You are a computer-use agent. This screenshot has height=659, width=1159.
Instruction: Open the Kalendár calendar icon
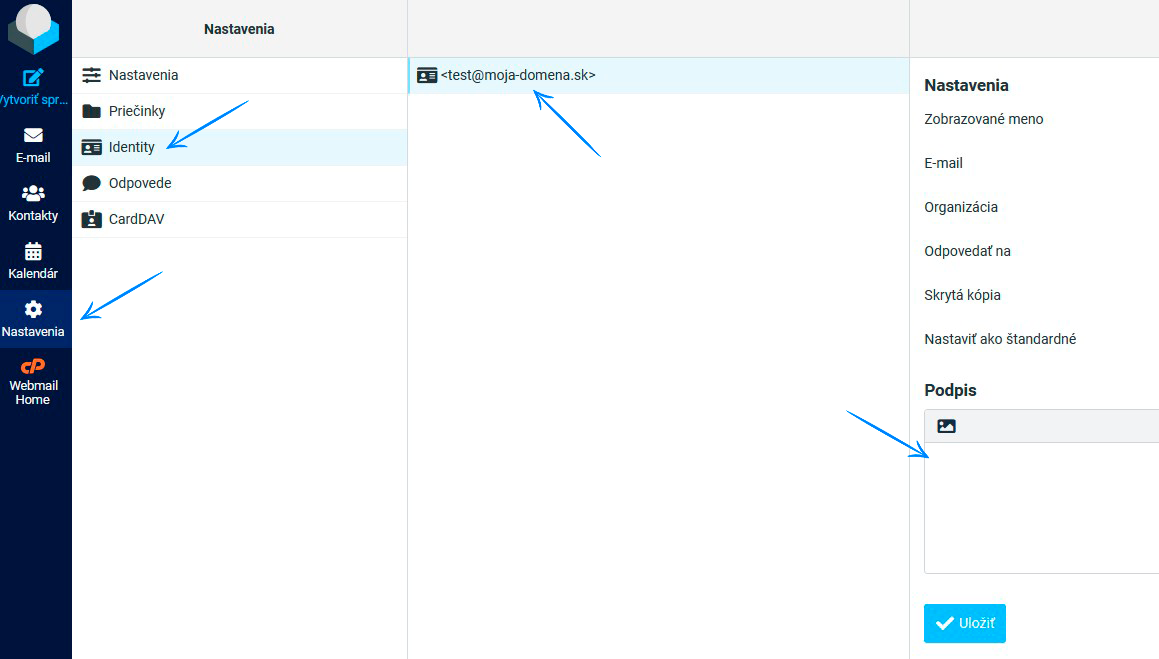coord(33,251)
